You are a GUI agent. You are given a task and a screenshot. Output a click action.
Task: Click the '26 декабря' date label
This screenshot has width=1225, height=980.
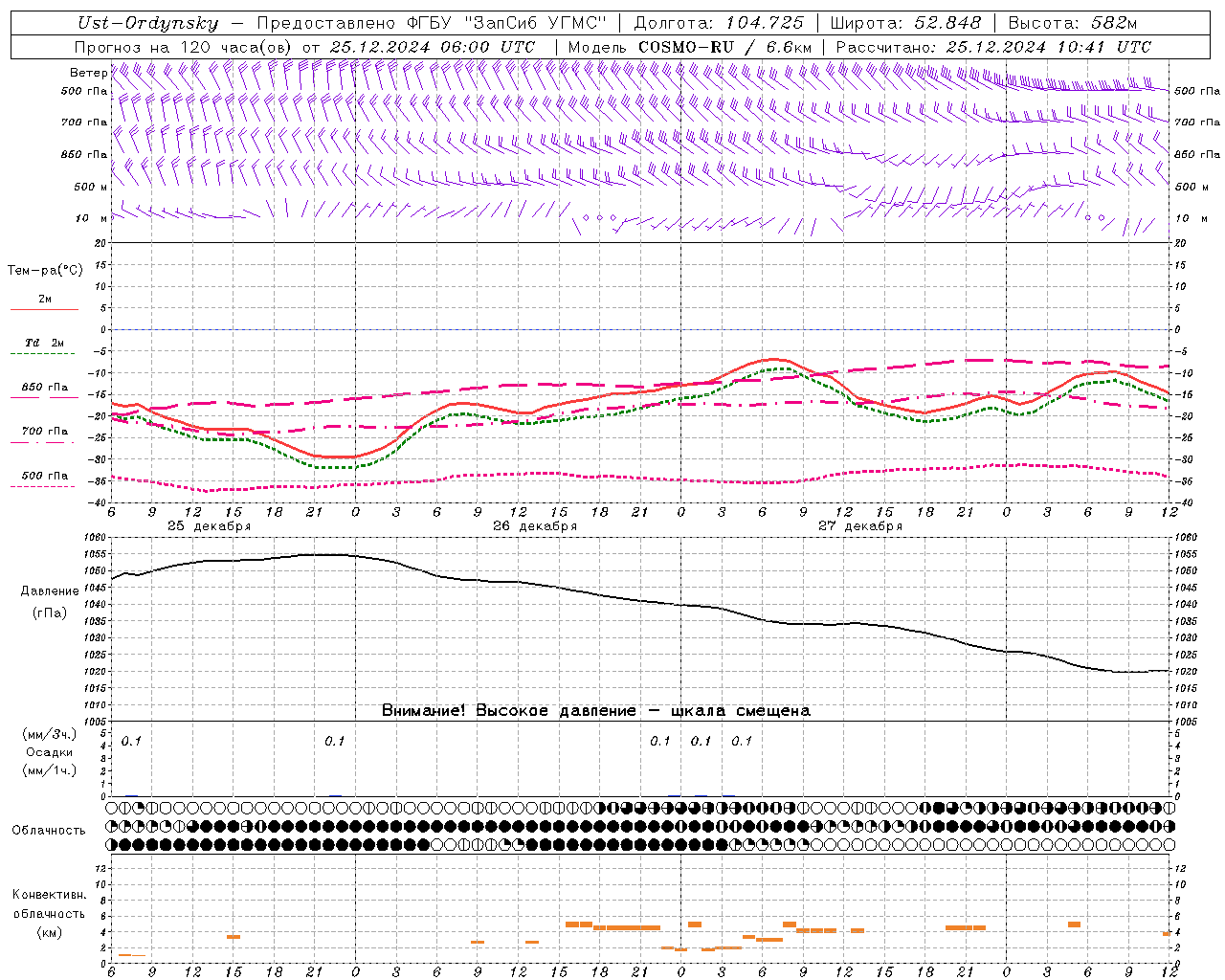(535, 526)
